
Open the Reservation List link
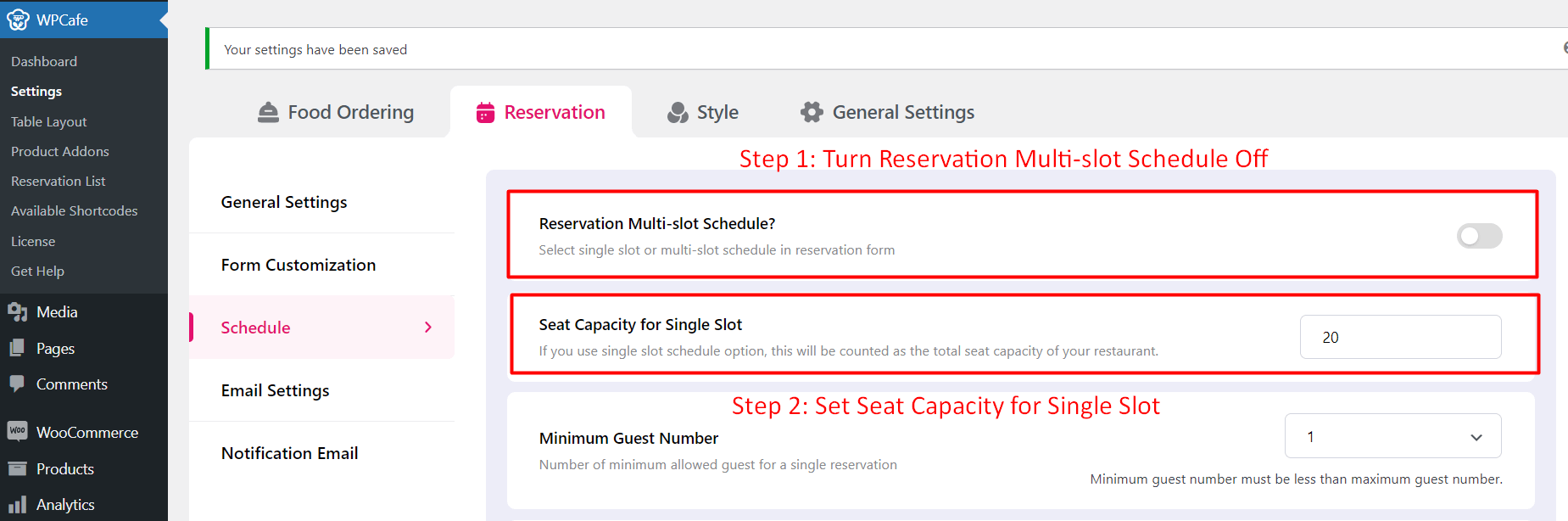click(59, 181)
